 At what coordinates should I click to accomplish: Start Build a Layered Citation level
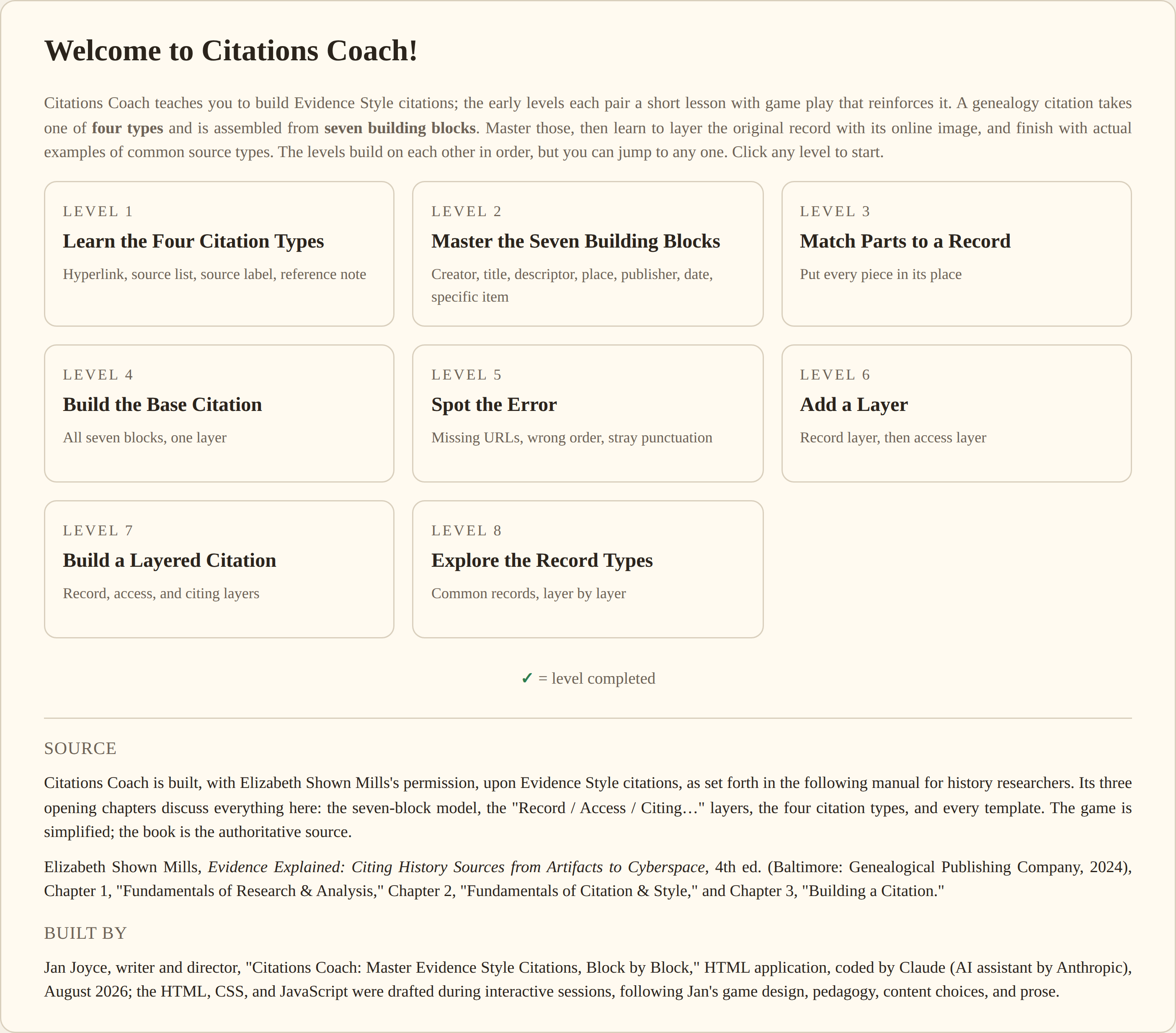coord(219,569)
